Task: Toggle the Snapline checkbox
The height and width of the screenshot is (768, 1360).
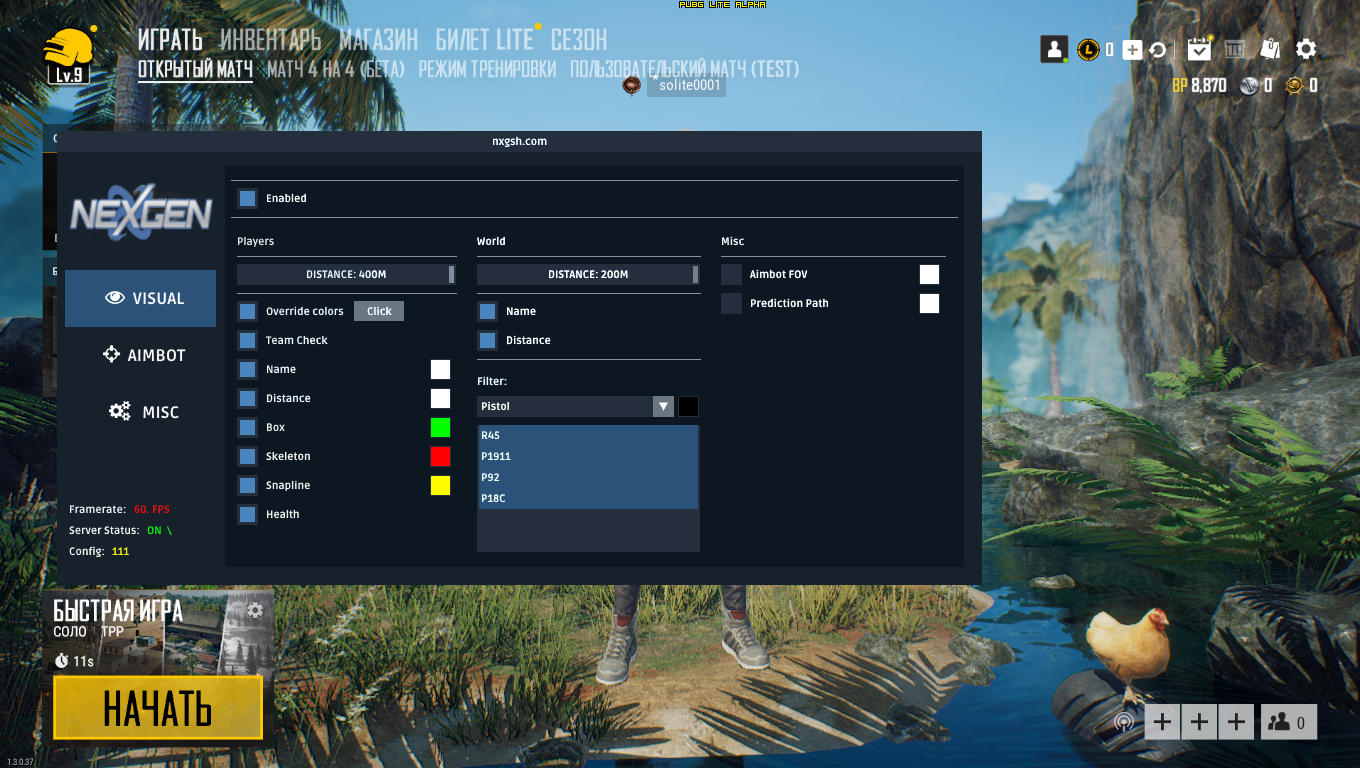Action: coord(247,485)
